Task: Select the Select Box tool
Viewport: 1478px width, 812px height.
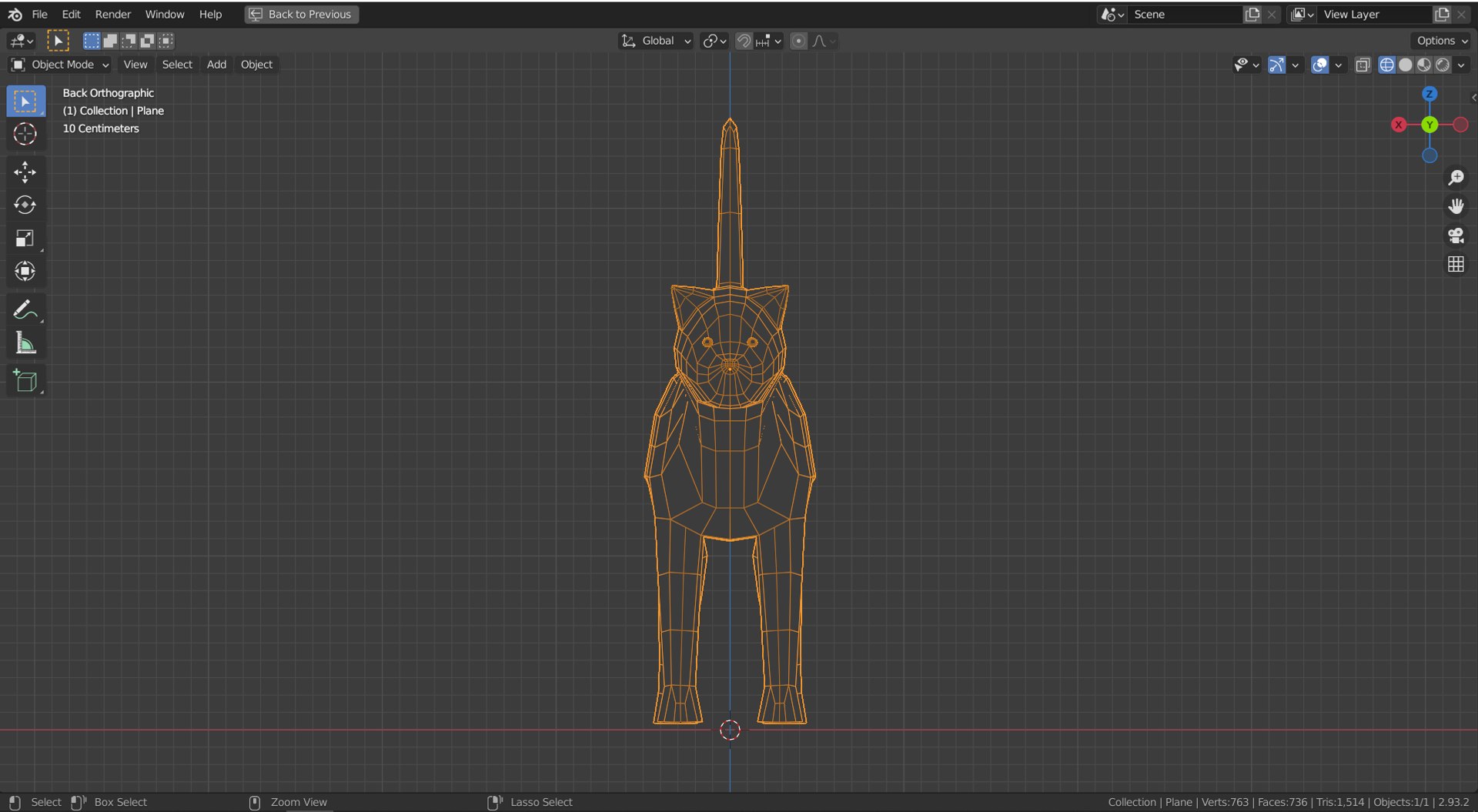Action: click(x=25, y=101)
